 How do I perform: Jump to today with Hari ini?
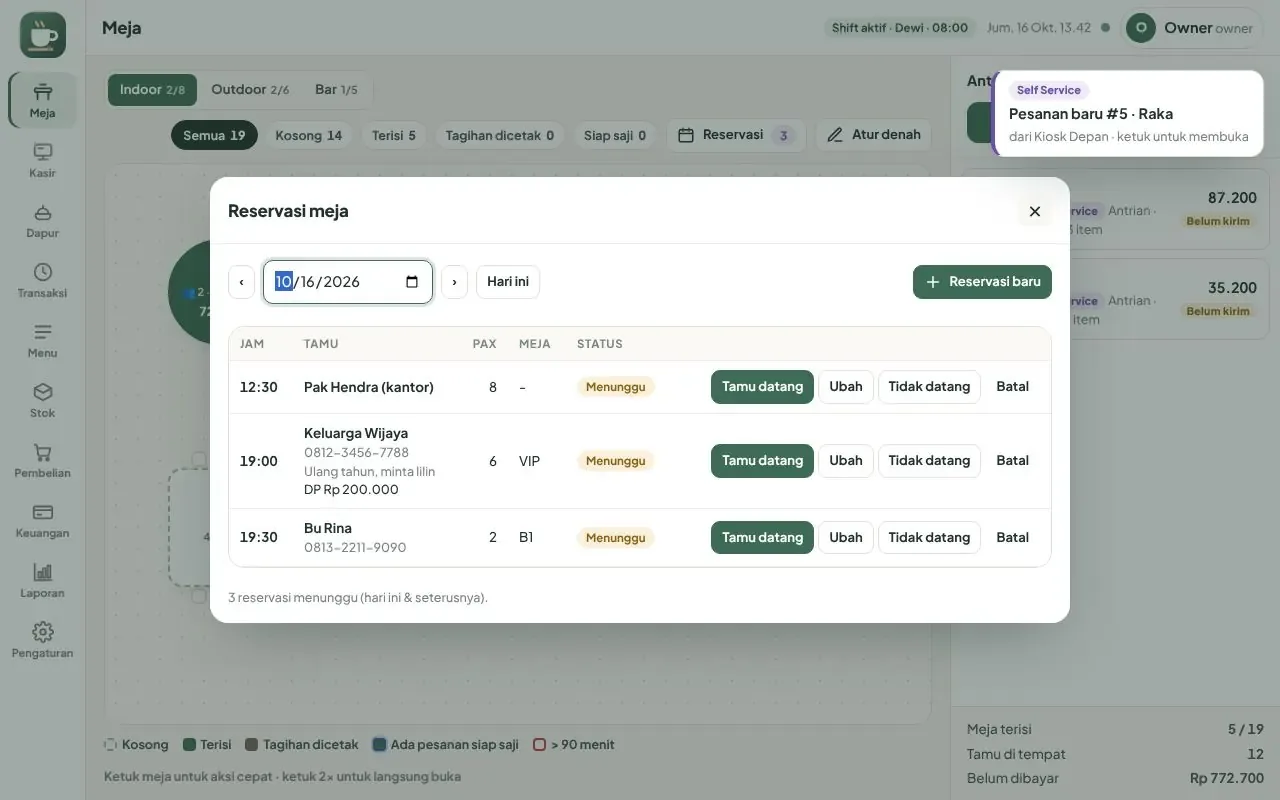[508, 282]
